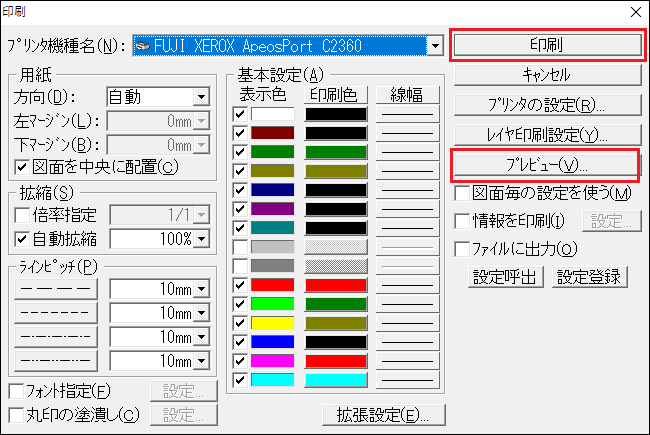This screenshot has height=435, width=650.
Task: Click the bright blue 表示色 swatch
Action: [x=272, y=342]
